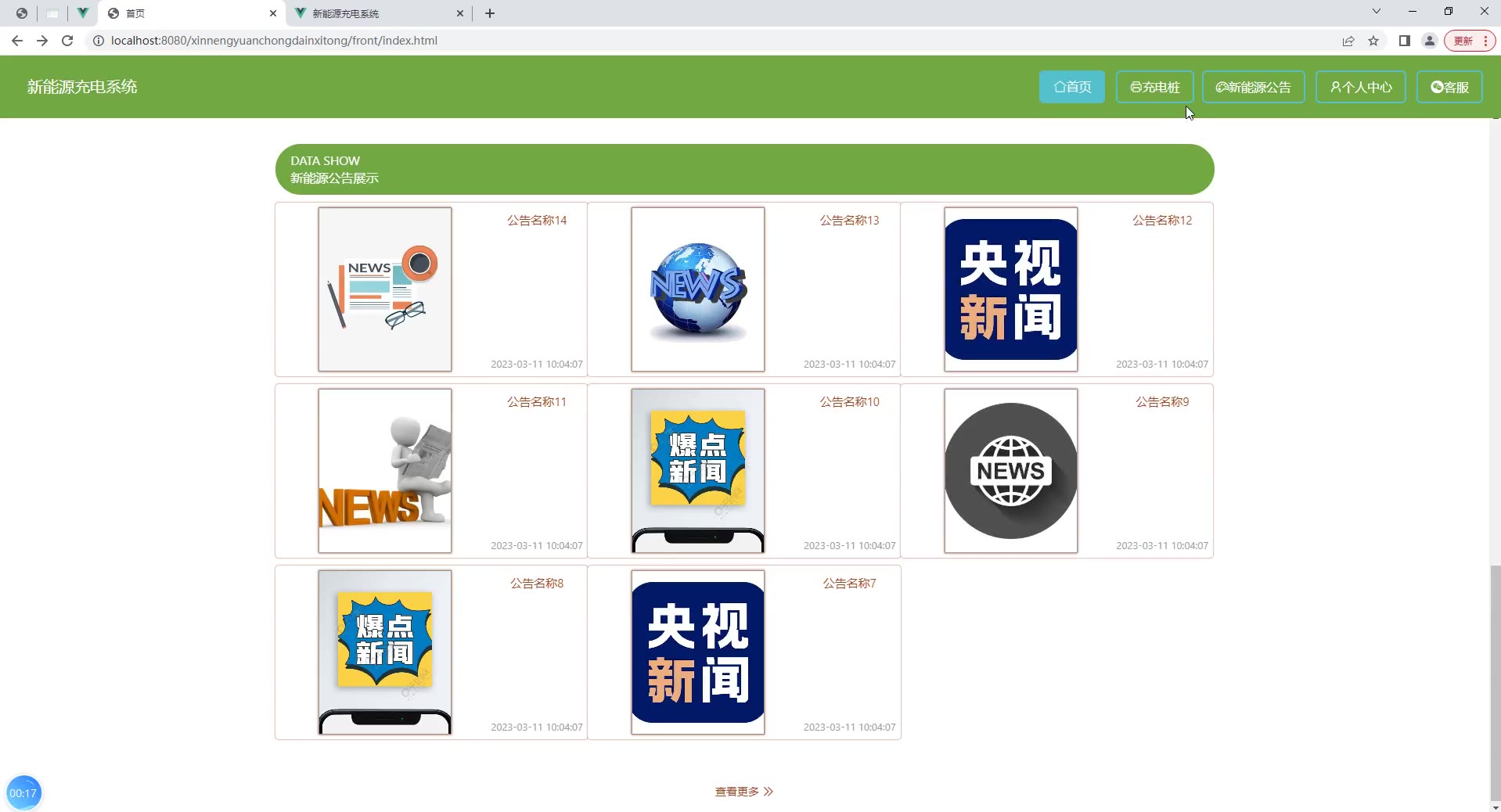Screen dimensions: 1501x812
Task: Open the 公告名称10 爆点新闻 thumbnail
Action: [698, 471]
